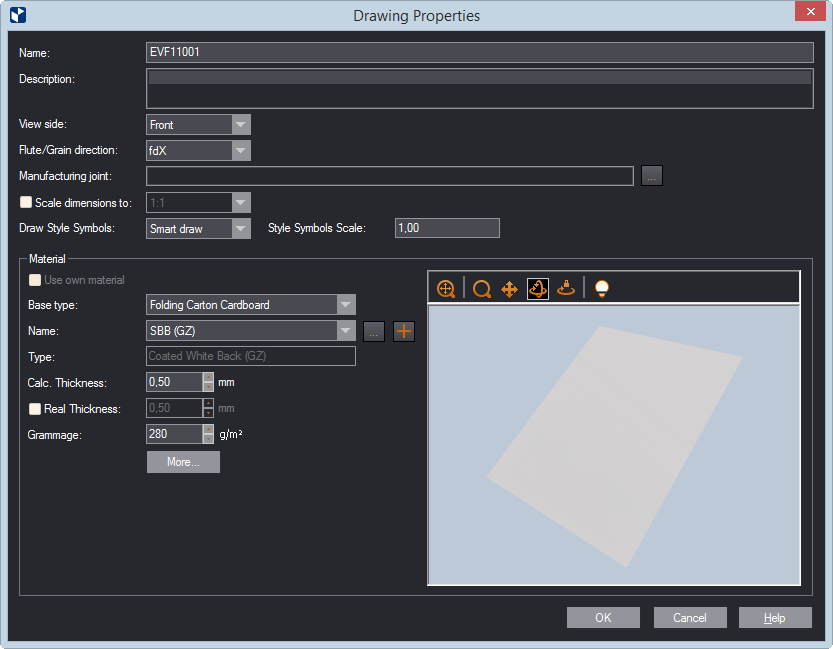Click the orange plus button to add a material

pyautogui.click(x=404, y=331)
